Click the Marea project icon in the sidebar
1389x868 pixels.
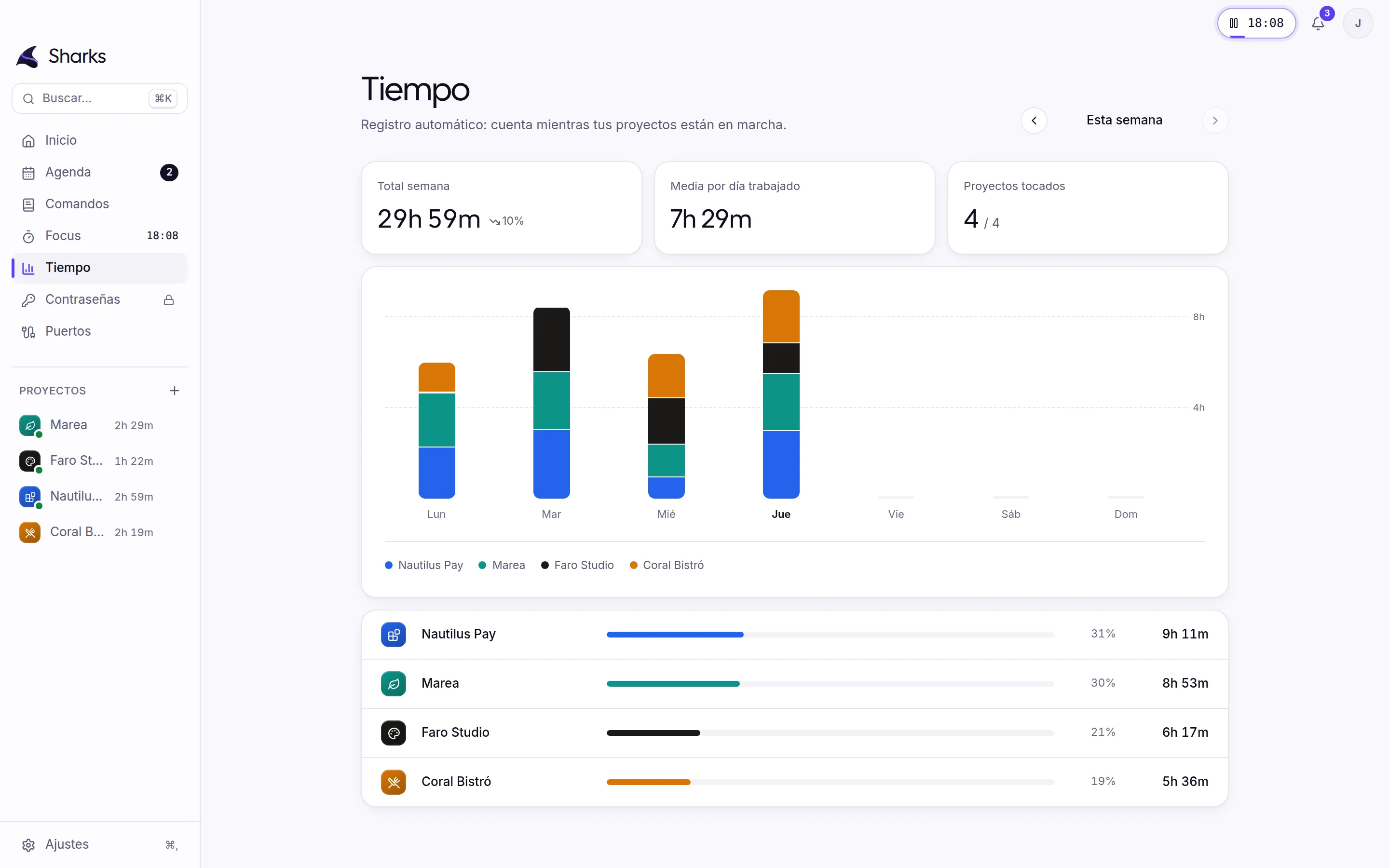(30, 425)
